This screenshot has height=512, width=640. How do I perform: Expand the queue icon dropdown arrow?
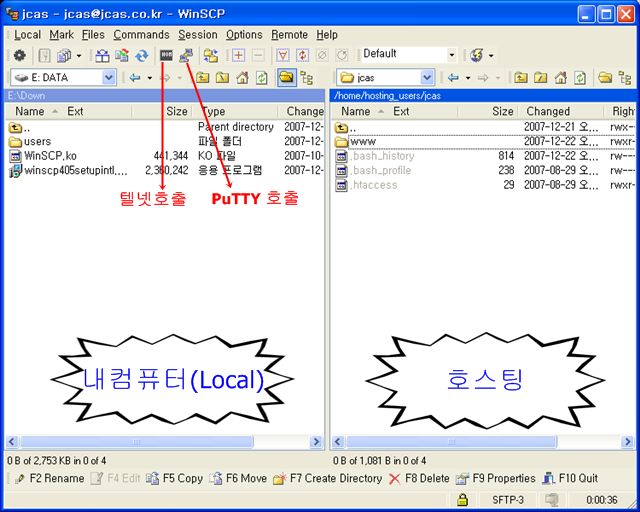pyautogui.click(x=79, y=56)
